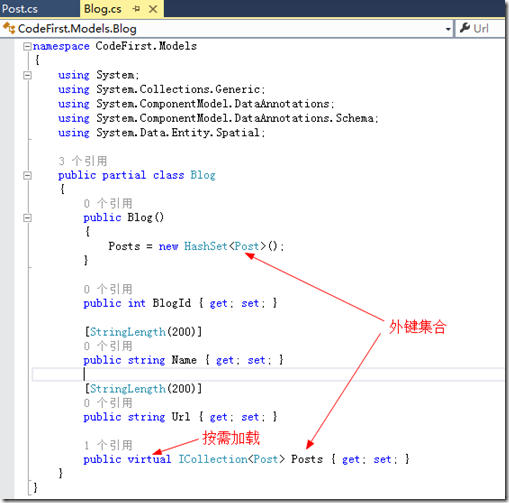Click the HashSet type name in constructor
The width and height of the screenshot is (509, 503).
(206, 246)
